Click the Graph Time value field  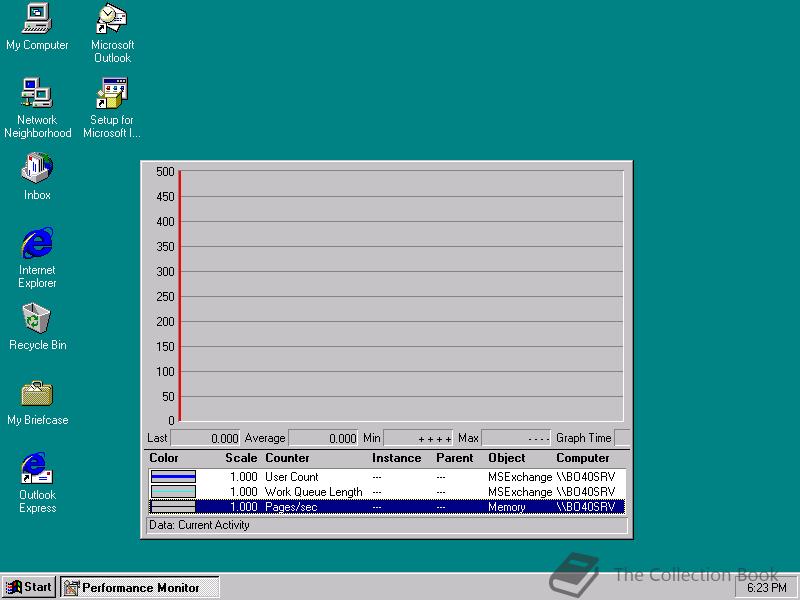click(x=622, y=438)
